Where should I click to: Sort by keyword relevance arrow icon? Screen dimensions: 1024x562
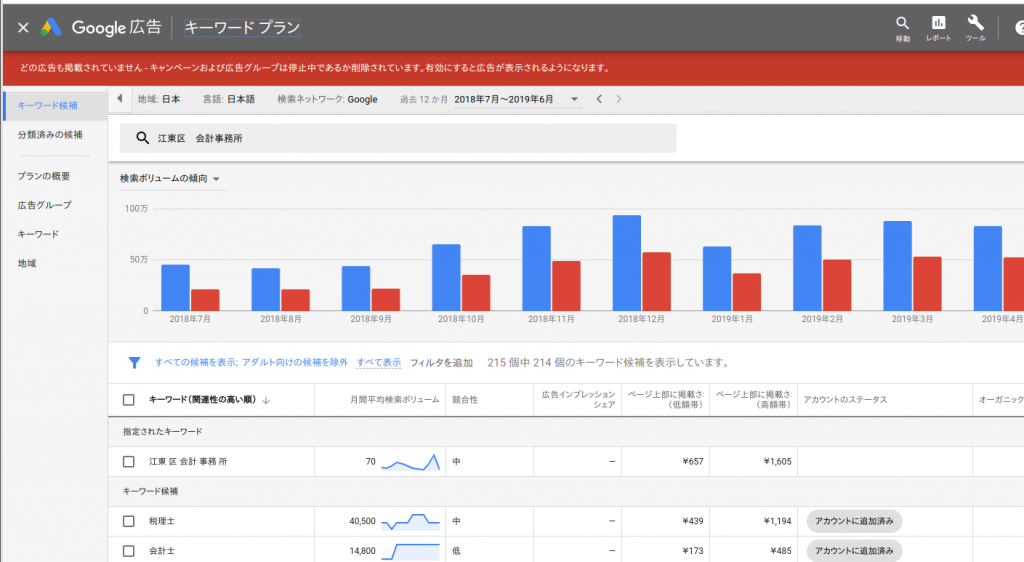coord(266,400)
